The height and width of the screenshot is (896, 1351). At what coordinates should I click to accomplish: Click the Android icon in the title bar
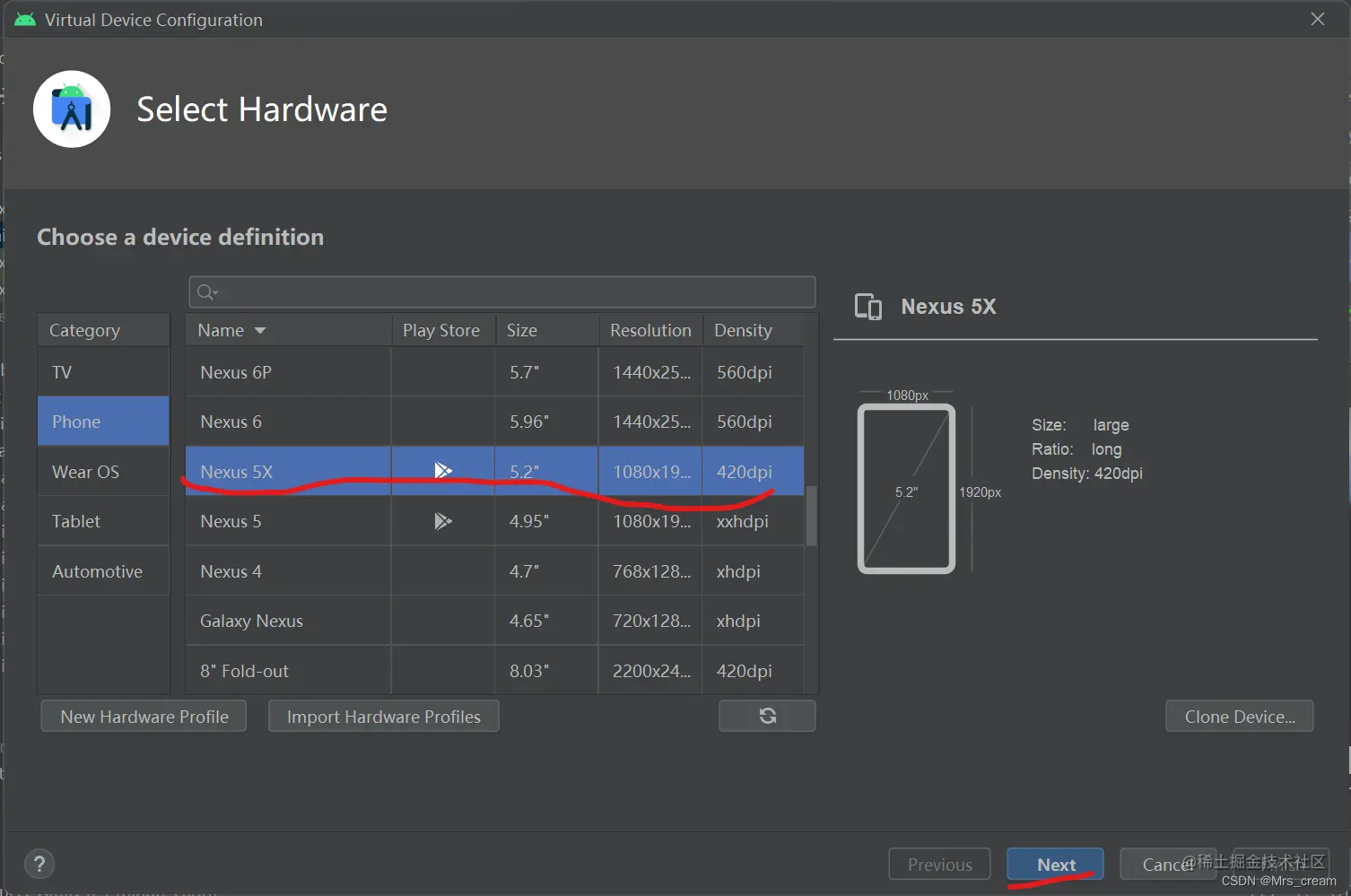(x=25, y=20)
